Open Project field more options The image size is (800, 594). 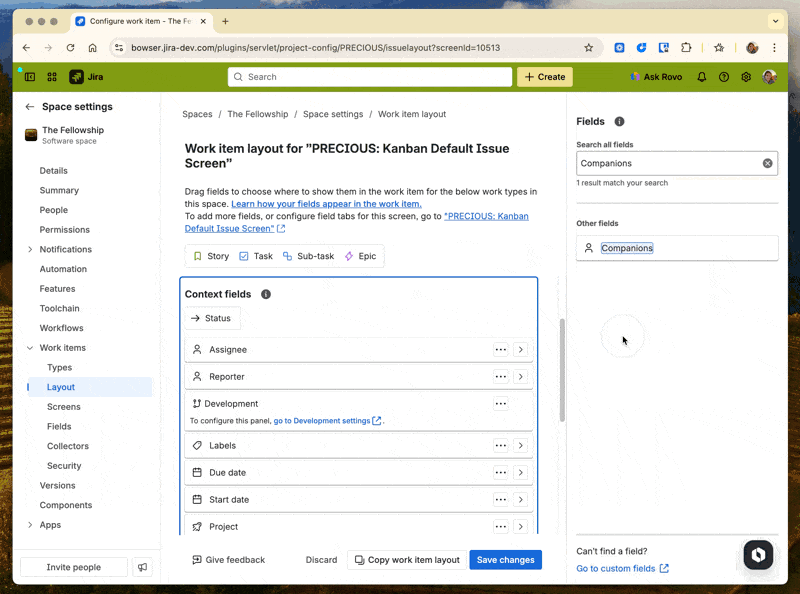[x=501, y=527]
